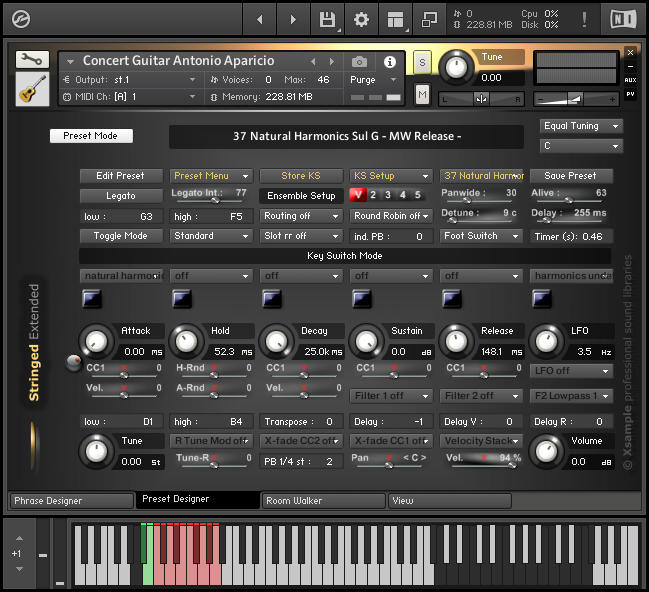Screen dimensions: 649x592
Task: Click the NI logo icon
Action: click(x=623, y=19)
